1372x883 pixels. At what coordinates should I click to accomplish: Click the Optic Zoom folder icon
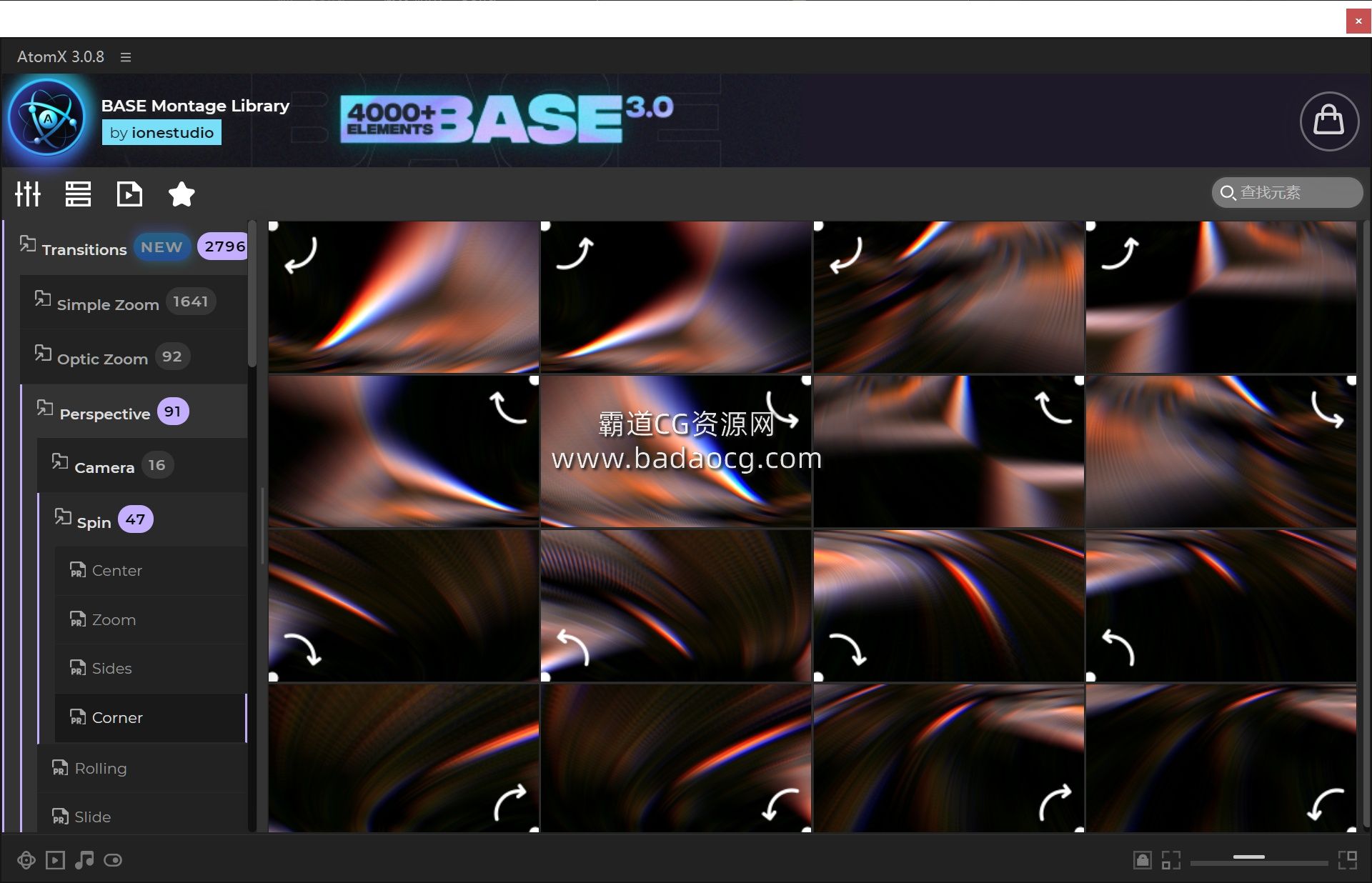[43, 353]
